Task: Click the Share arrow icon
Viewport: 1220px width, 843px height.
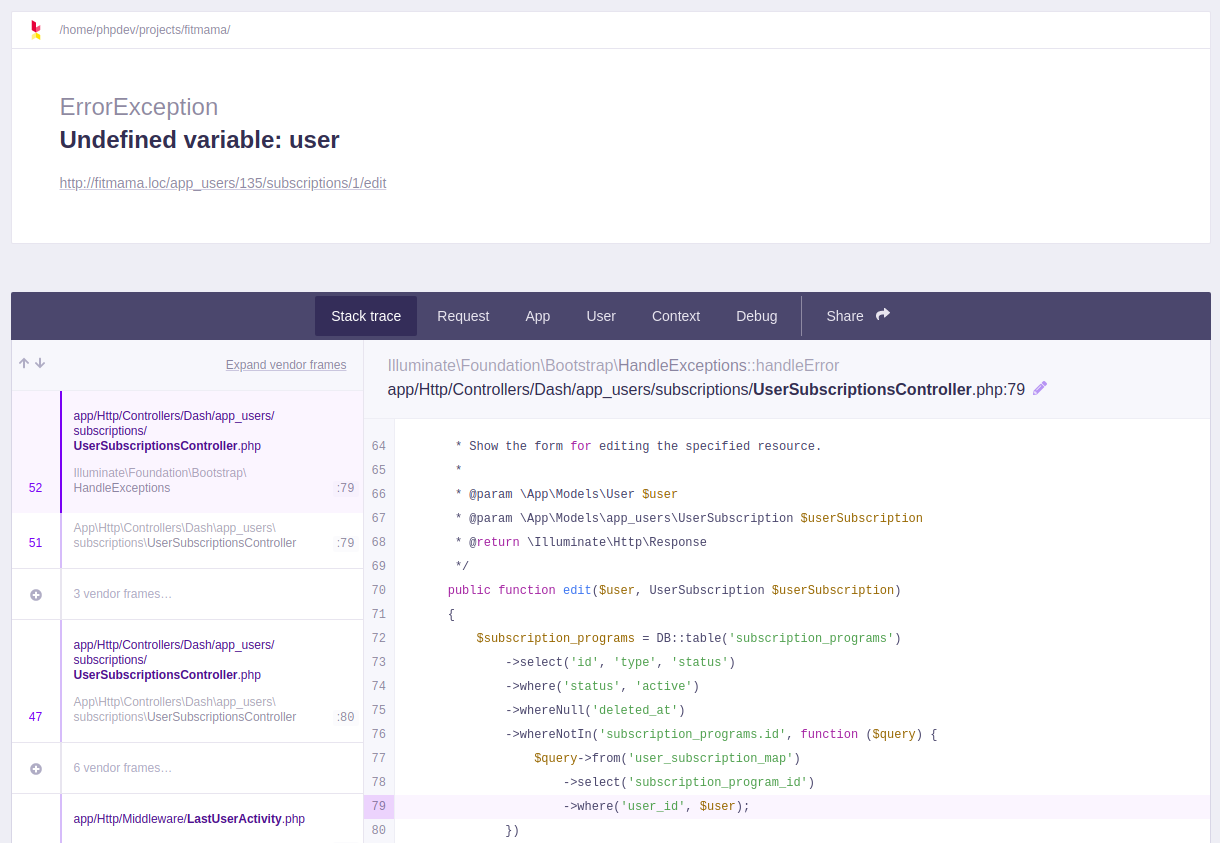Action: coord(883,315)
